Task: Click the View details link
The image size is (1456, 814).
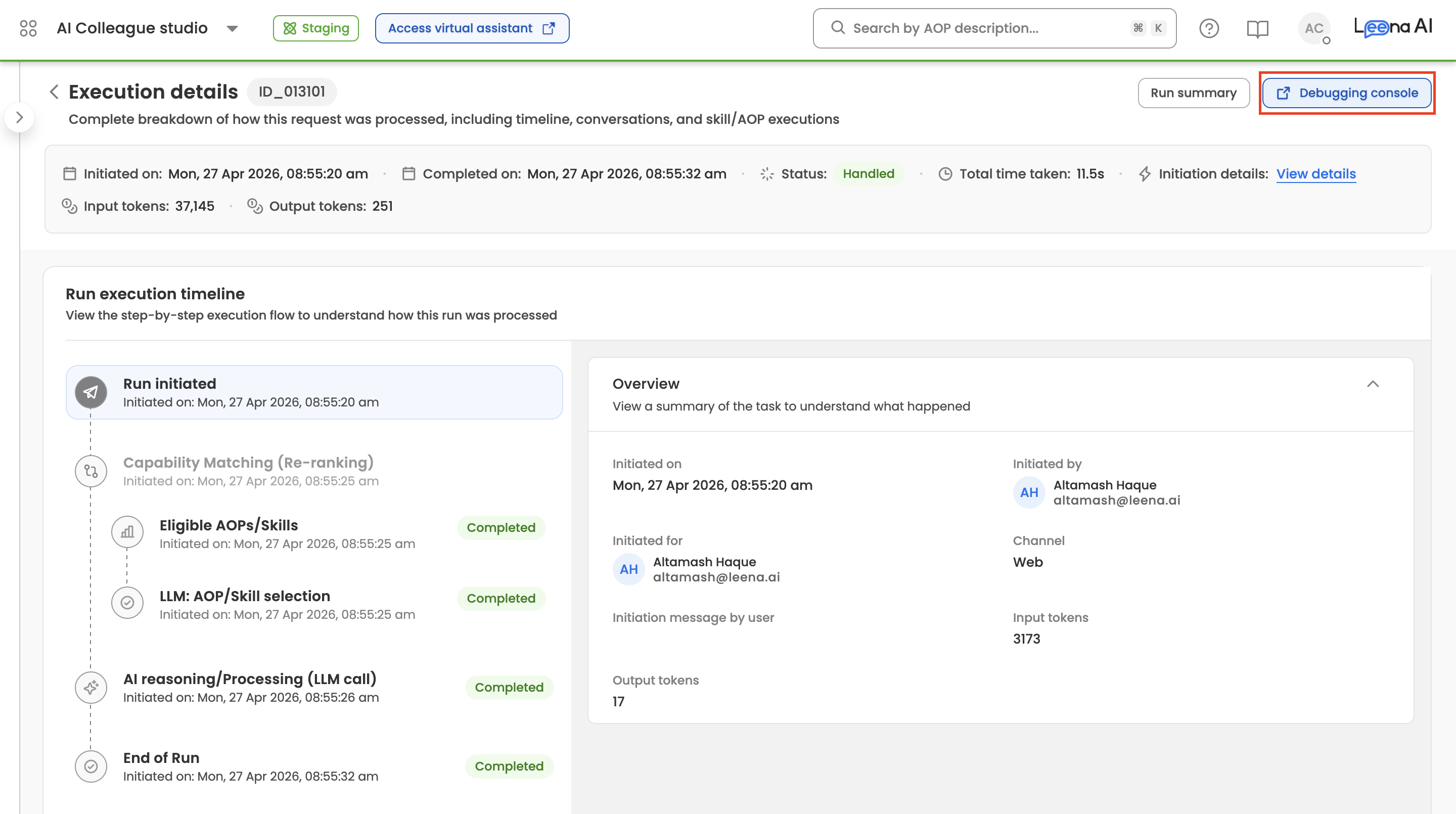Action: click(1316, 173)
